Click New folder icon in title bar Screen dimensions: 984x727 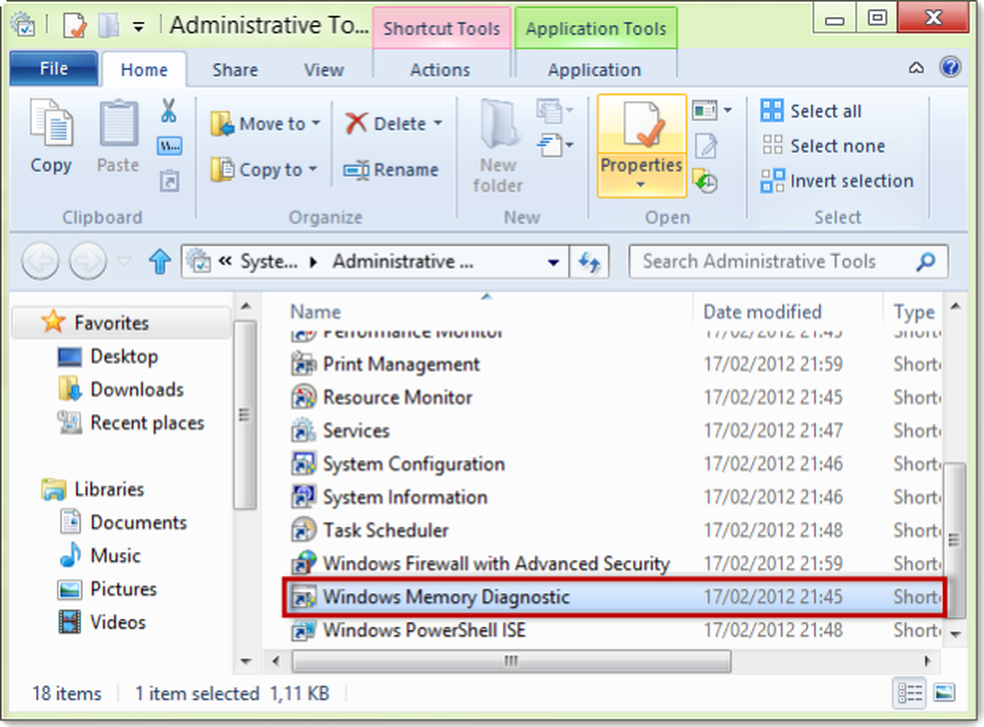click(109, 26)
